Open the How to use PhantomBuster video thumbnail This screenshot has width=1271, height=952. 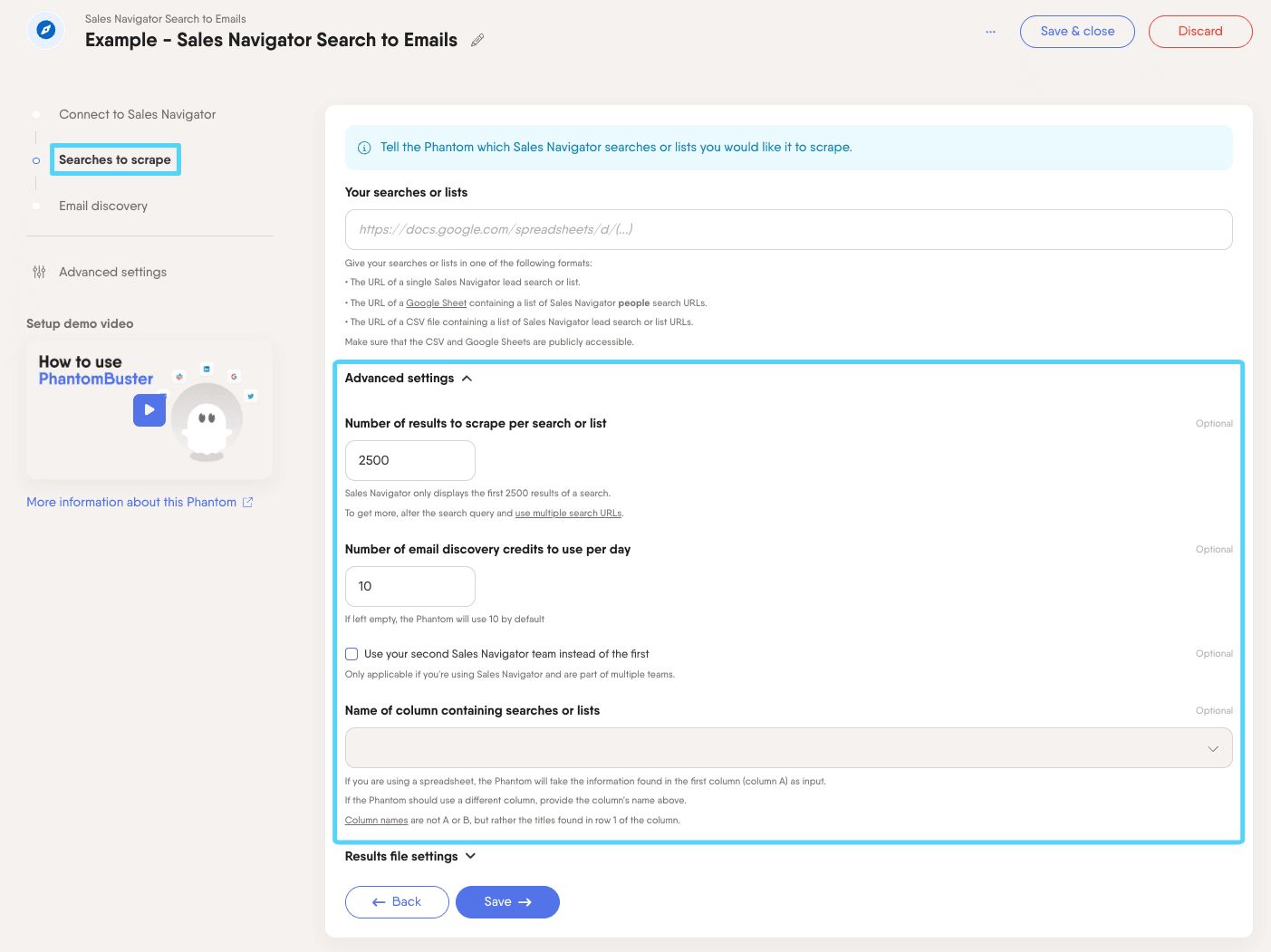149,409
